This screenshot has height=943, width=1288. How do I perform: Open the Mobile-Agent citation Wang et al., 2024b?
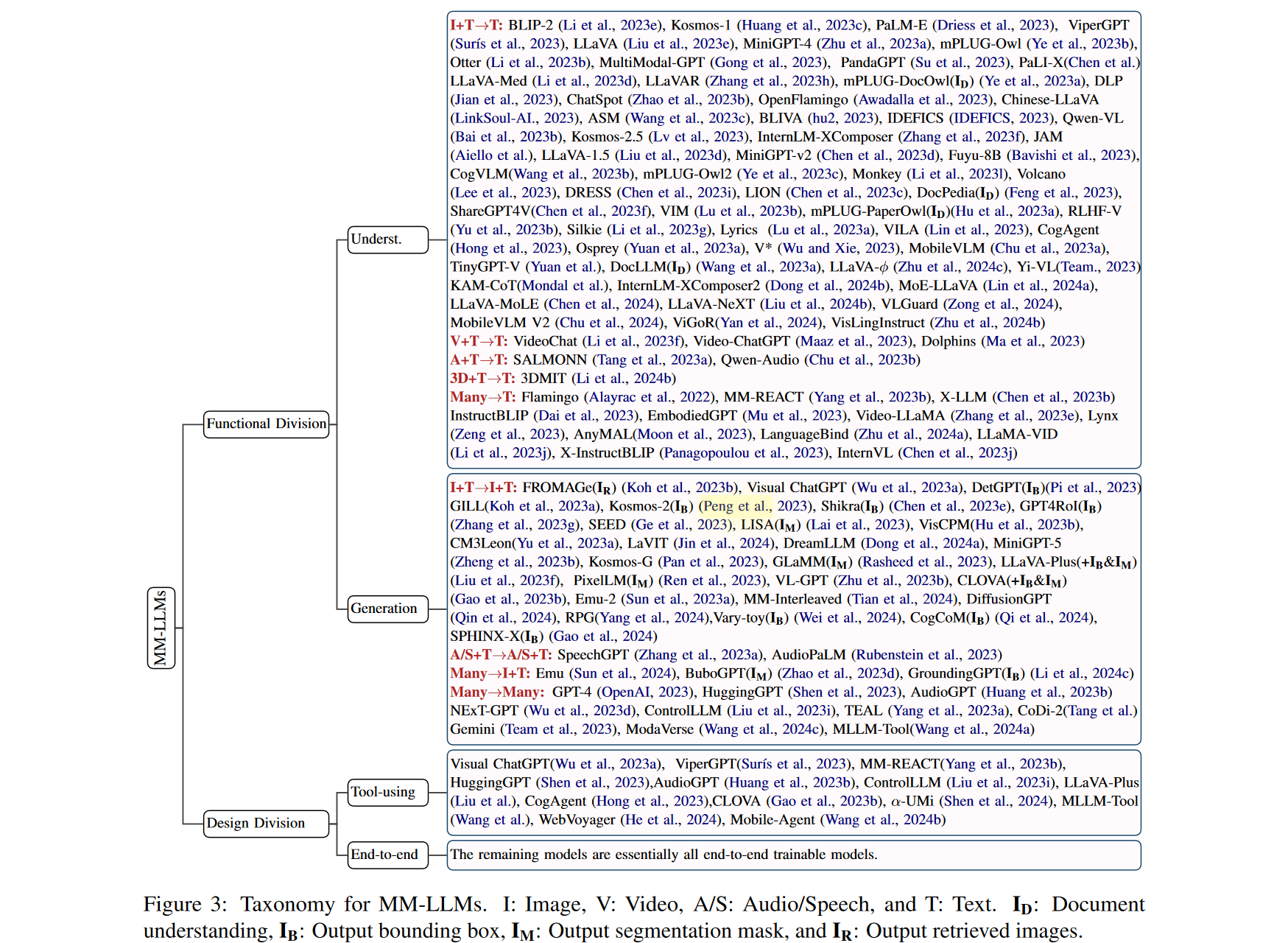(x=883, y=820)
